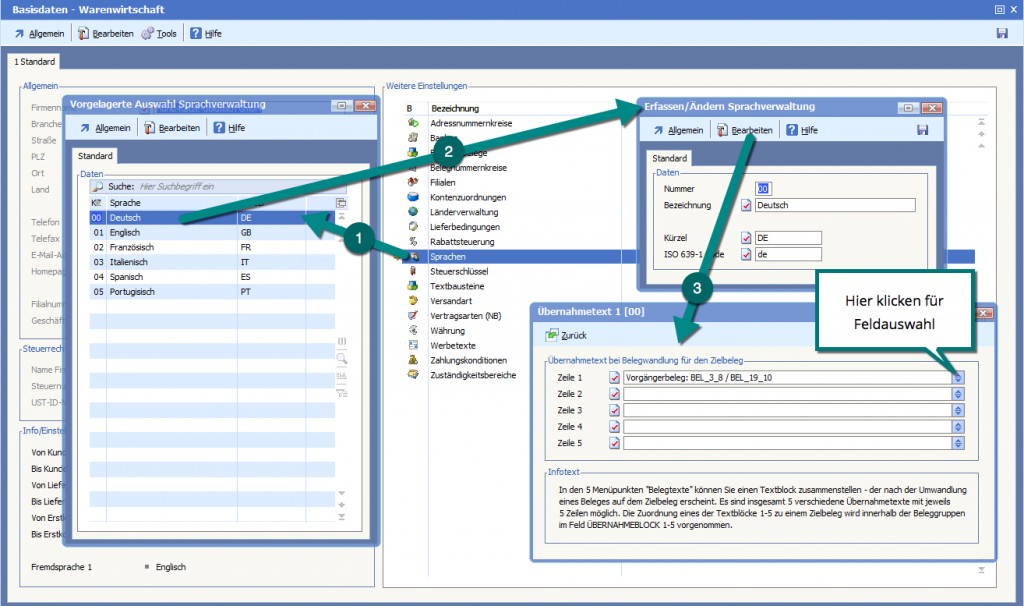1024x606 pixels.
Task: Click into the Zeile 4 text field
Action: (x=786, y=427)
